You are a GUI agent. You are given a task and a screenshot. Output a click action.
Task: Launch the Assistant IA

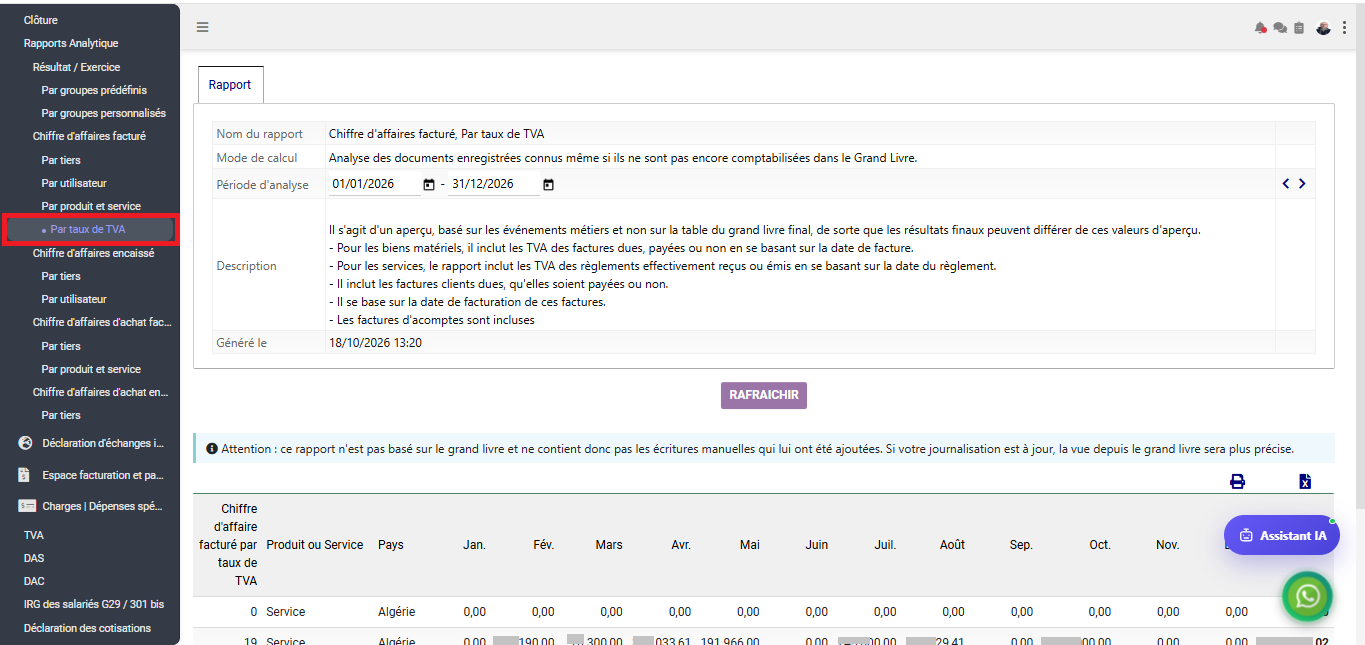1282,535
